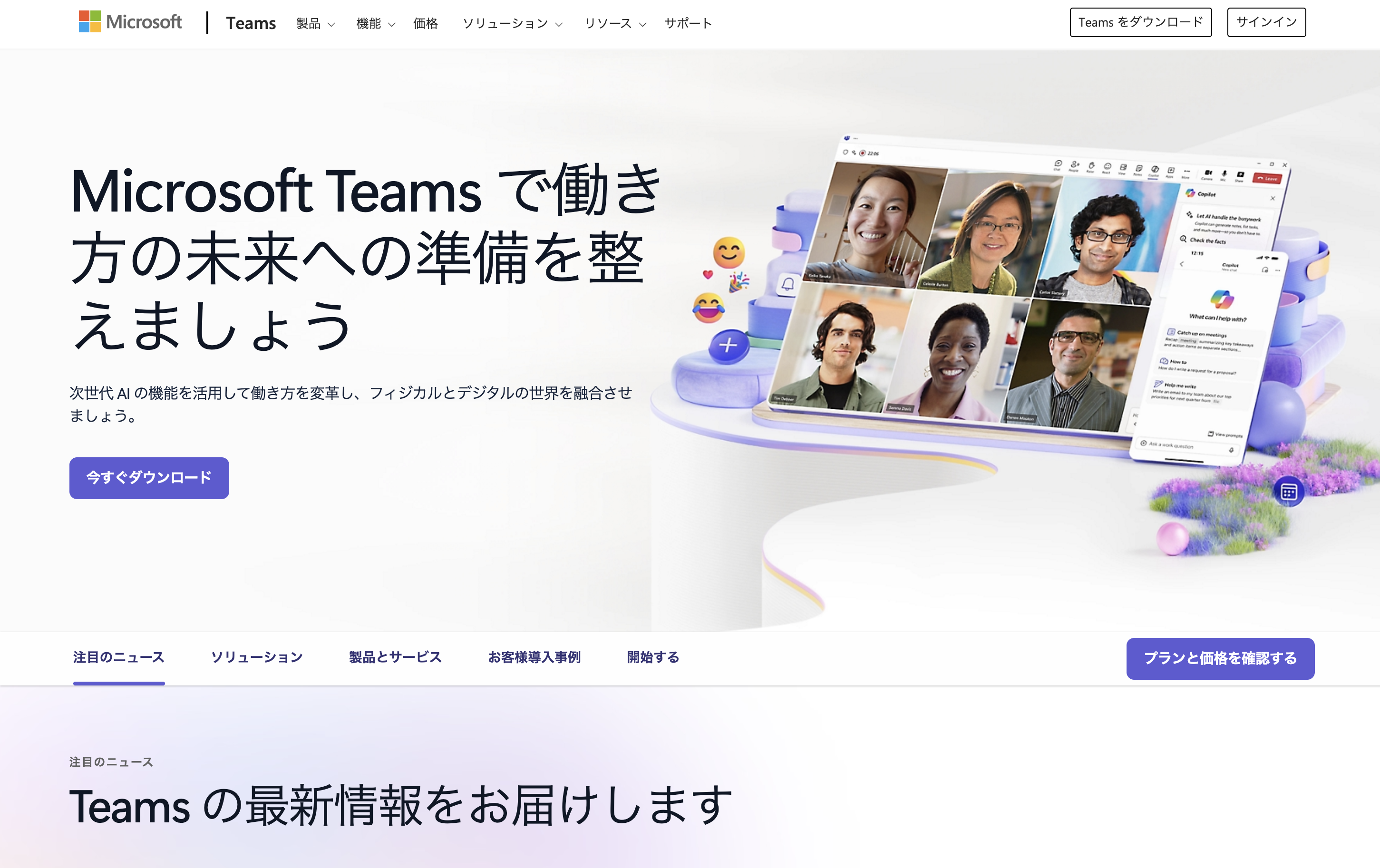Open the Chat icon in the meeting toolbar

[x=1059, y=164]
